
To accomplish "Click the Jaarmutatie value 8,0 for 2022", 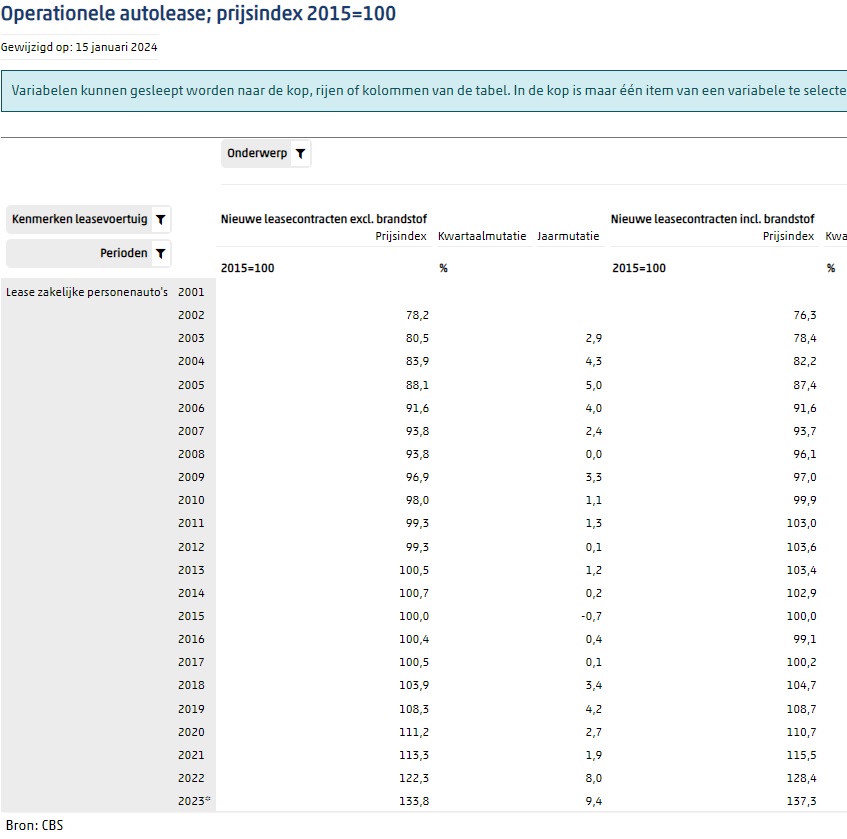I will click(x=593, y=778).
